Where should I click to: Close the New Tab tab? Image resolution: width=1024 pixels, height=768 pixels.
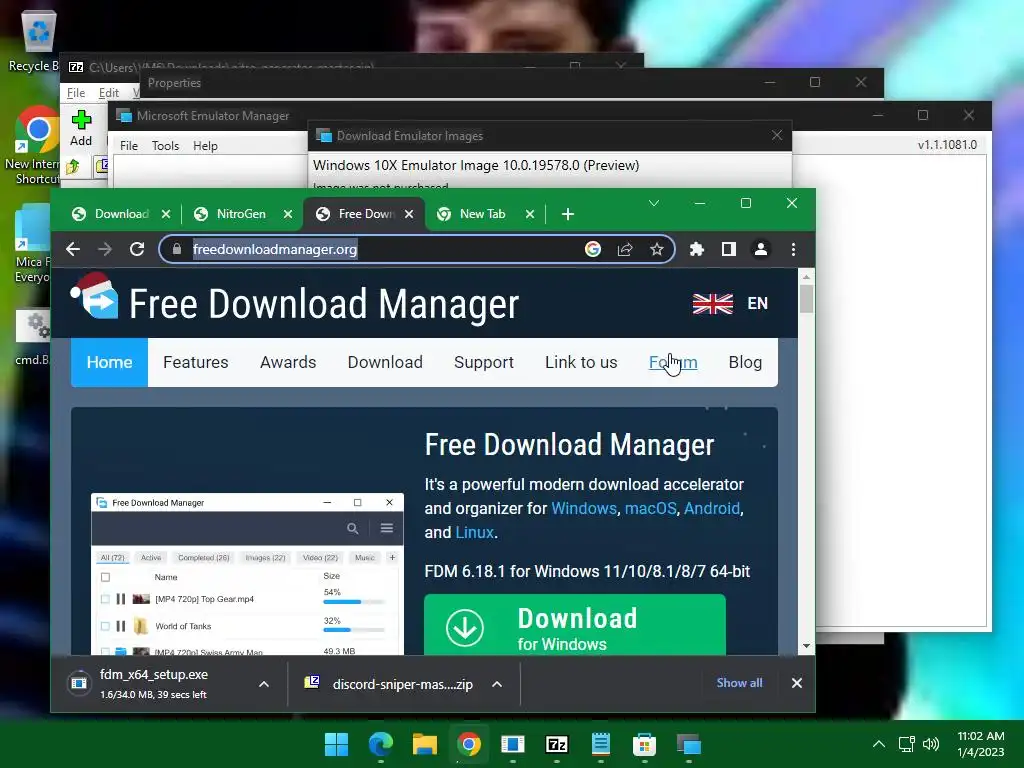[x=530, y=214]
